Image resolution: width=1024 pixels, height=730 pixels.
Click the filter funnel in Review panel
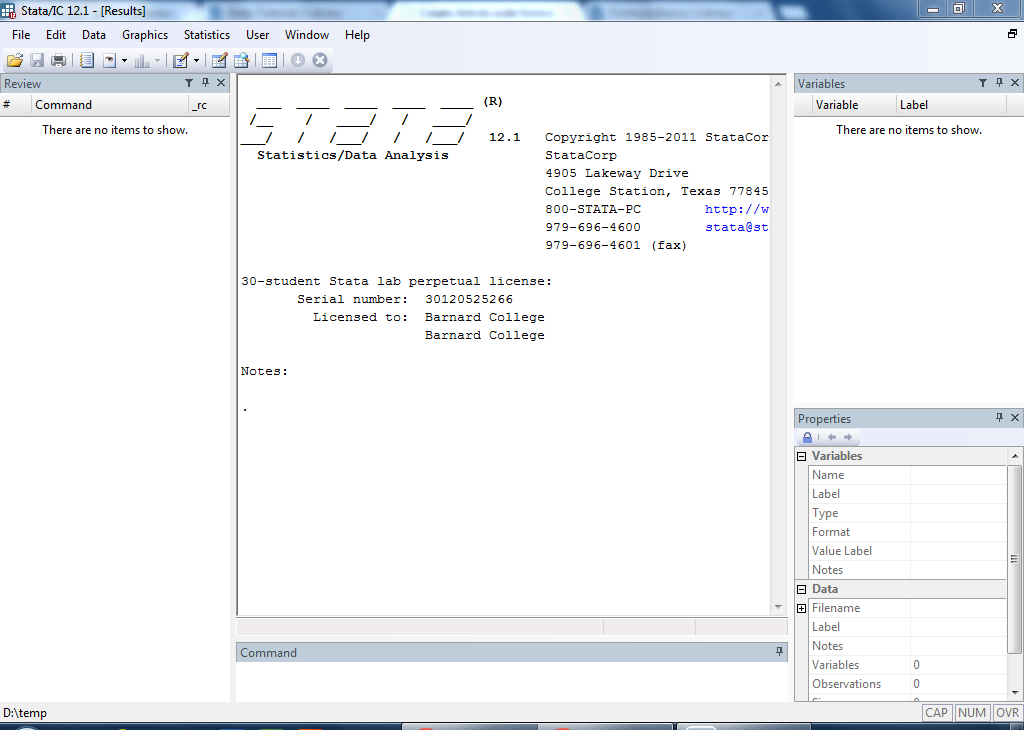coord(189,83)
